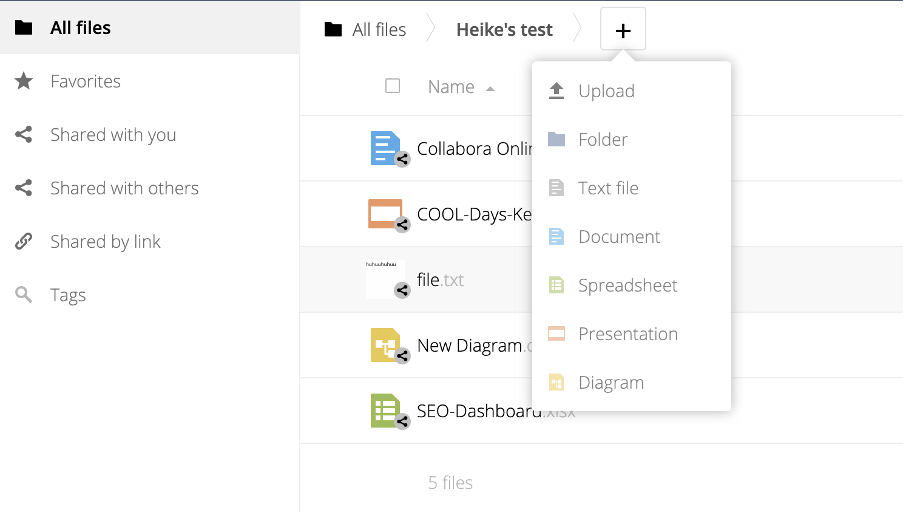Sort files using the Name column arrow
This screenshot has height=512, width=904.
(x=490, y=88)
